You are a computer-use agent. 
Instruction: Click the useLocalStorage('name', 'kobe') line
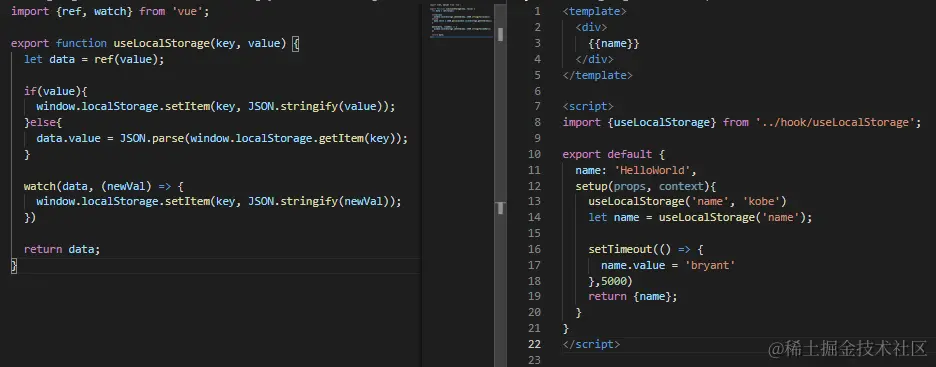(x=687, y=201)
